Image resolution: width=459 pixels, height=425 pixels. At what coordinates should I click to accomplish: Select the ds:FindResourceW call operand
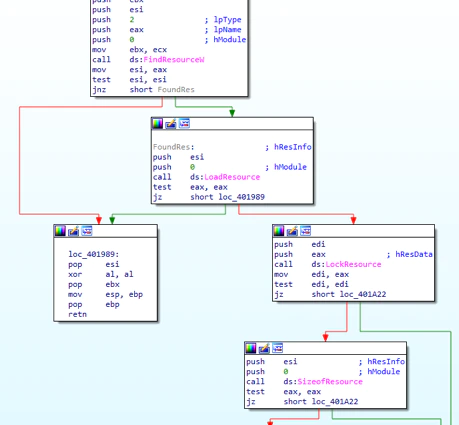[x=167, y=60]
